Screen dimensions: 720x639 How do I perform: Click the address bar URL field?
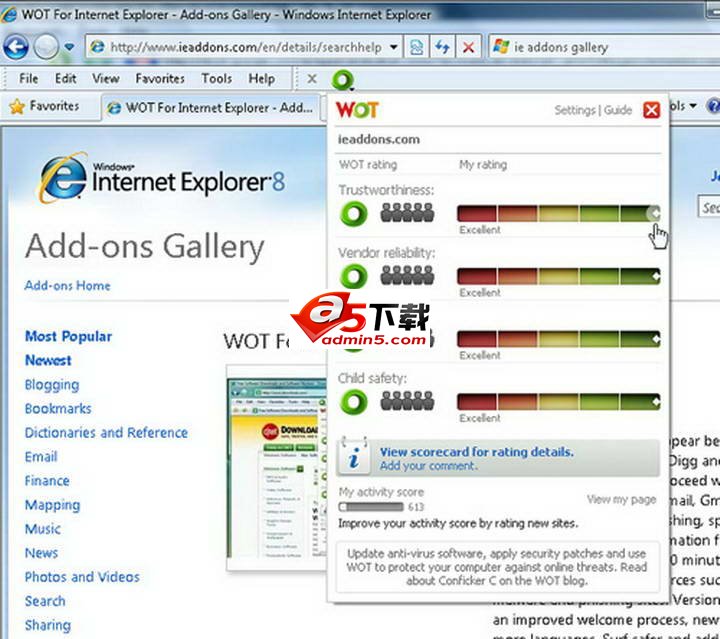[237, 47]
